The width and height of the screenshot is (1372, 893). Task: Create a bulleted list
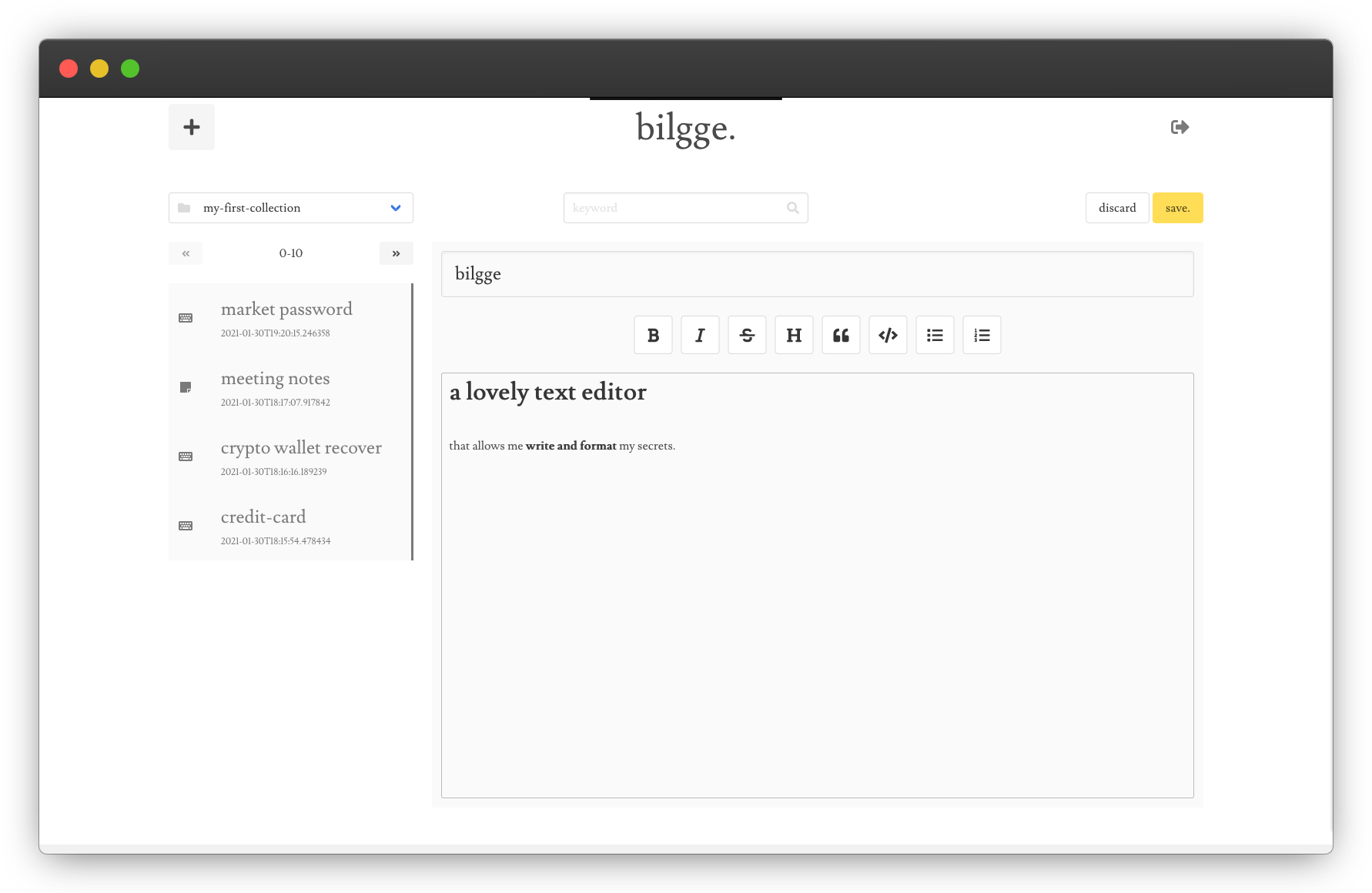tap(935, 335)
